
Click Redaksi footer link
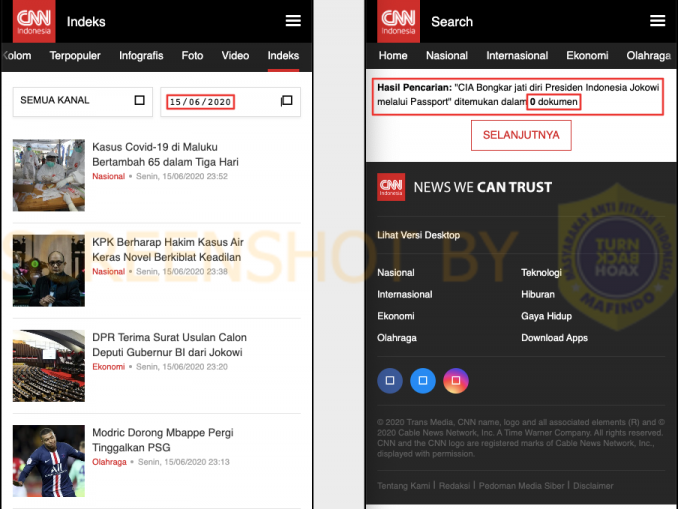(454, 486)
